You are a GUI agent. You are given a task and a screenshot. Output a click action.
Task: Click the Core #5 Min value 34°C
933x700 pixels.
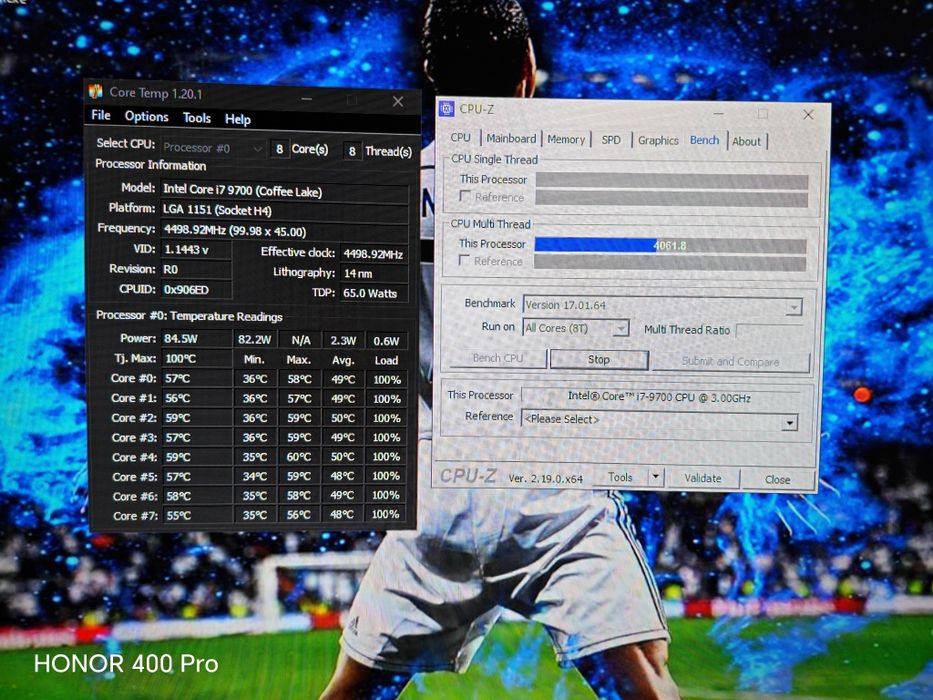255,476
